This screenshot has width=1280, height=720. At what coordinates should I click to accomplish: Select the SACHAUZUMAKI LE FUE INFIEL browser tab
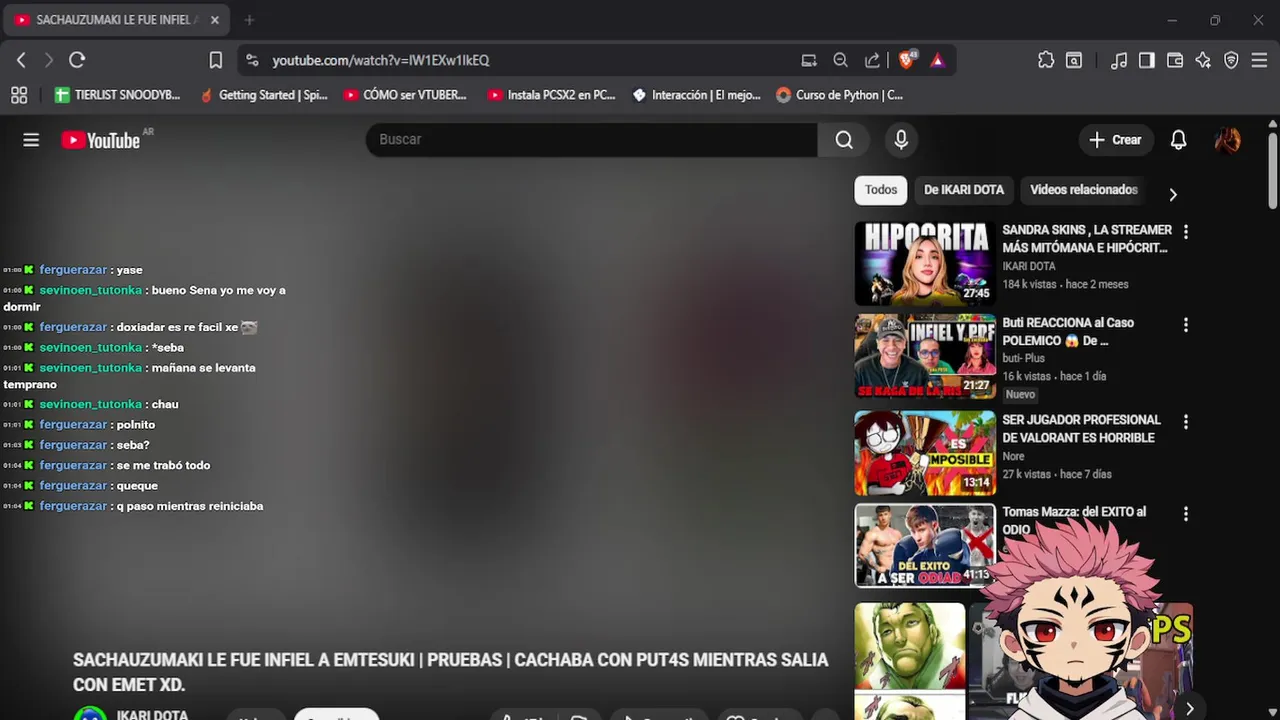(117, 20)
